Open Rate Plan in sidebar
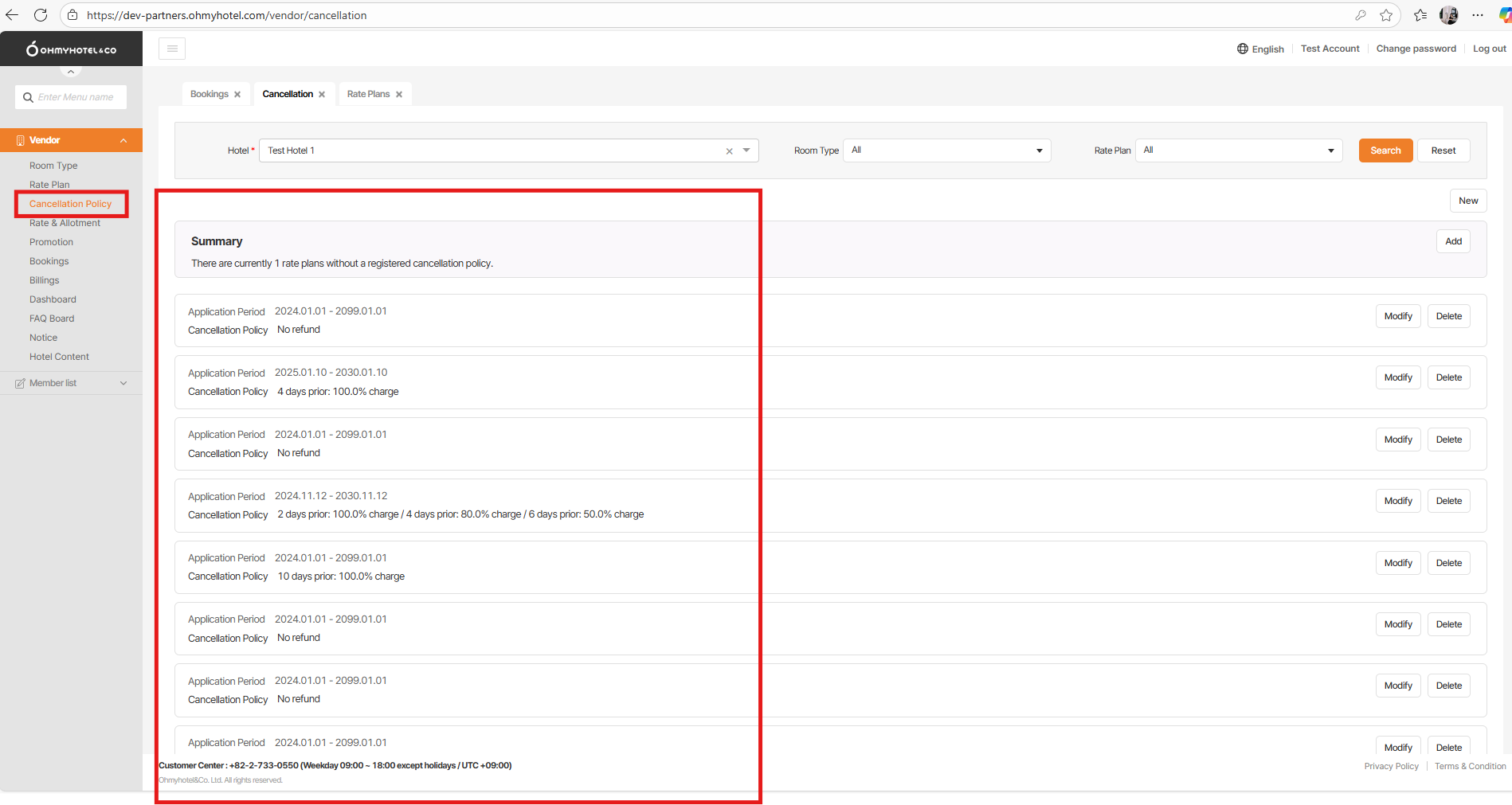The height and width of the screenshot is (805, 1512). tap(49, 185)
